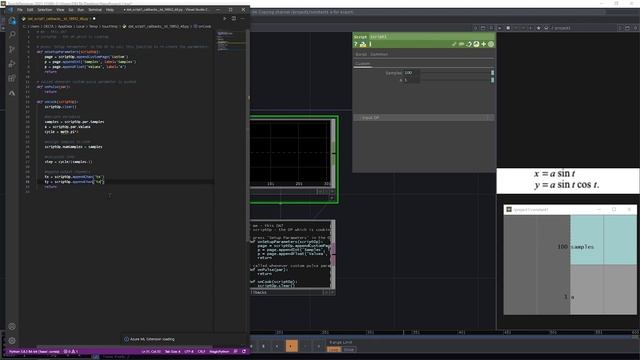640x360 pixels.
Task: Click the star bookmark icon in TouchDesigner pathbar
Action: click(539, 28)
